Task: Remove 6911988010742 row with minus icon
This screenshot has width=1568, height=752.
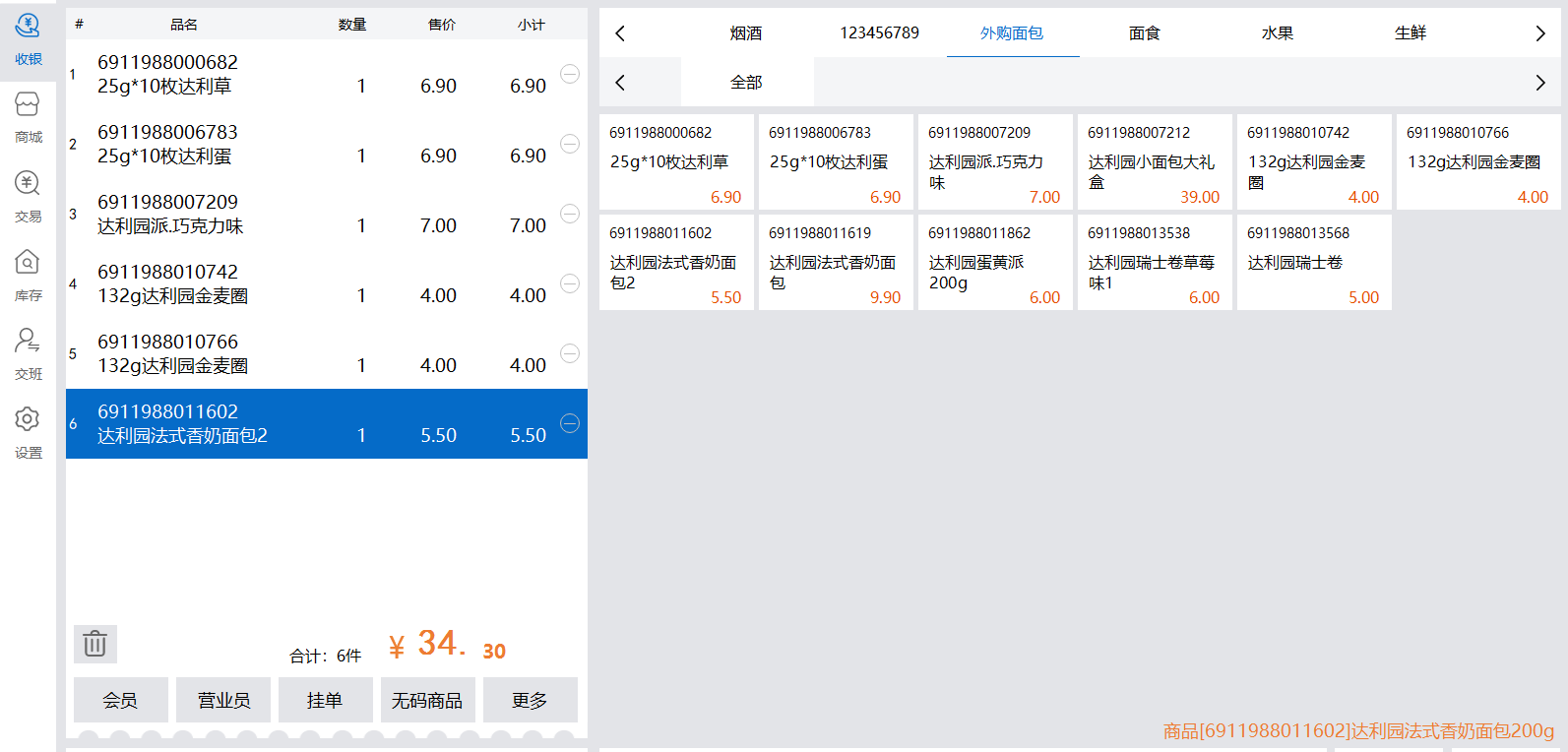Action: 570,283
